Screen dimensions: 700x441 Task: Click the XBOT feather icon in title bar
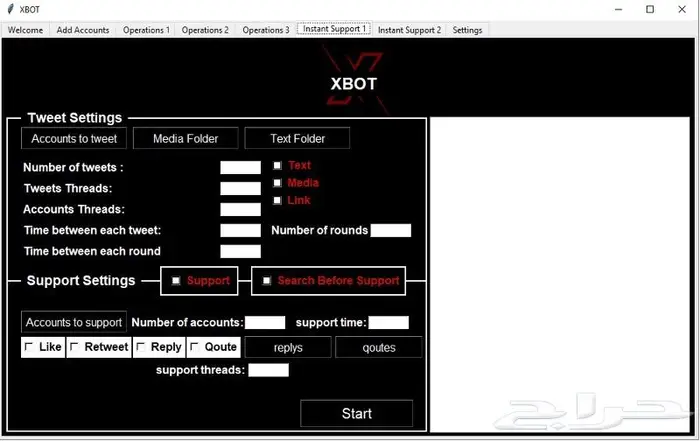tap(11, 9)
